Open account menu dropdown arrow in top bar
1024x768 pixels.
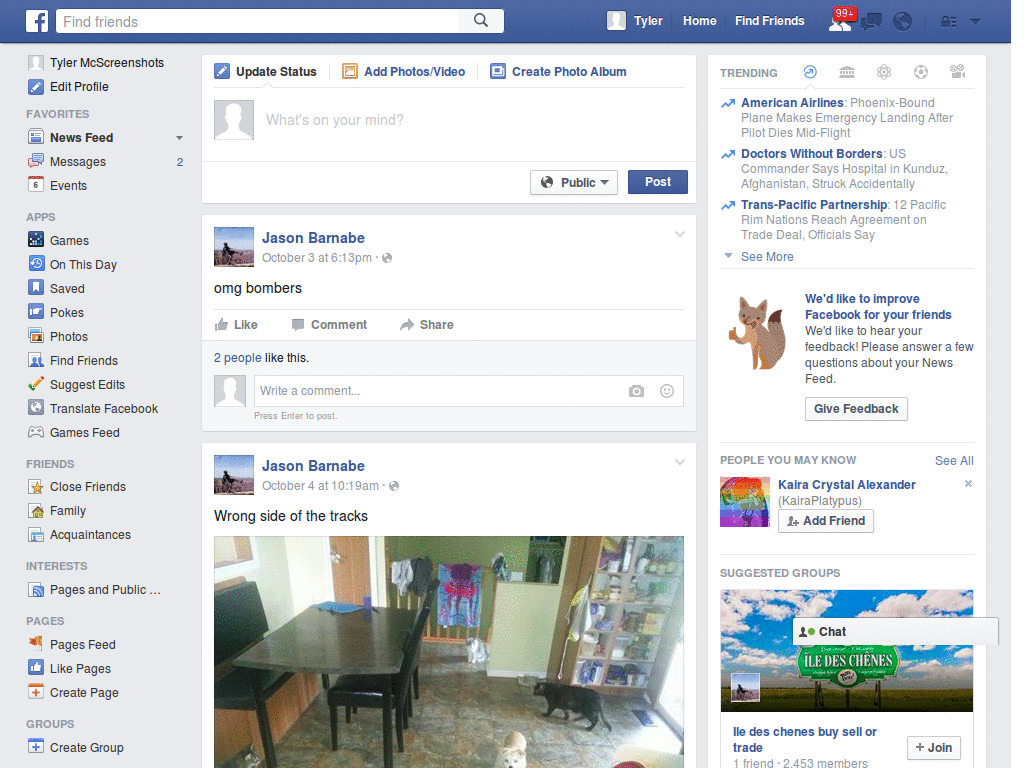tap(976, 22)
